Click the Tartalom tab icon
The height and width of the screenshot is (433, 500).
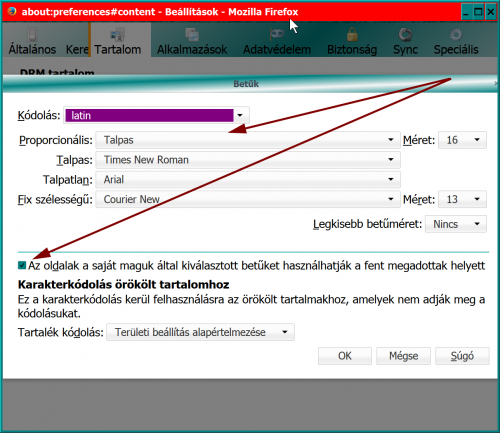(x=117, y=34)
